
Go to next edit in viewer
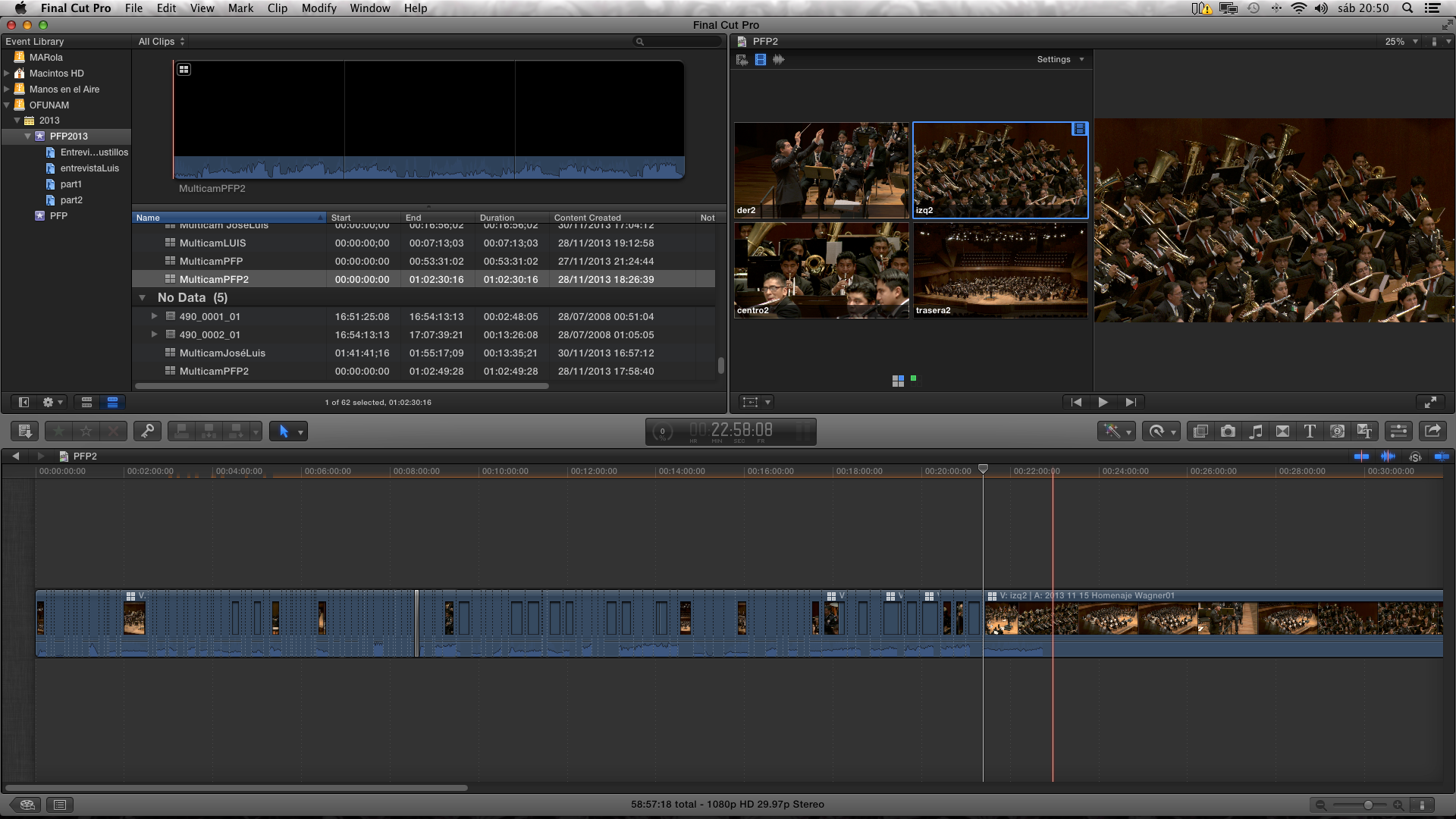point(1130,402)
